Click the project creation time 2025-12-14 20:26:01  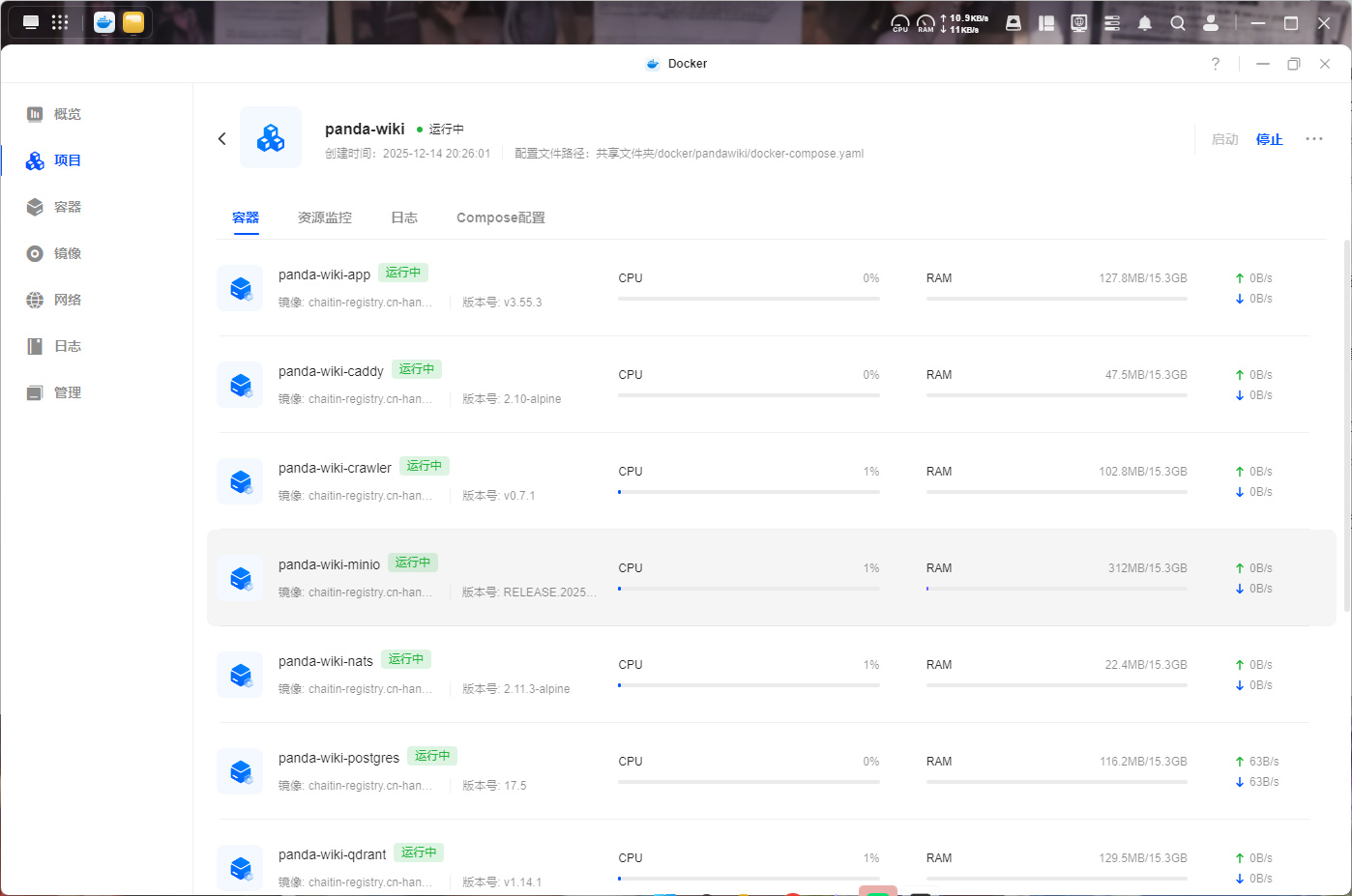coord(437,154)
